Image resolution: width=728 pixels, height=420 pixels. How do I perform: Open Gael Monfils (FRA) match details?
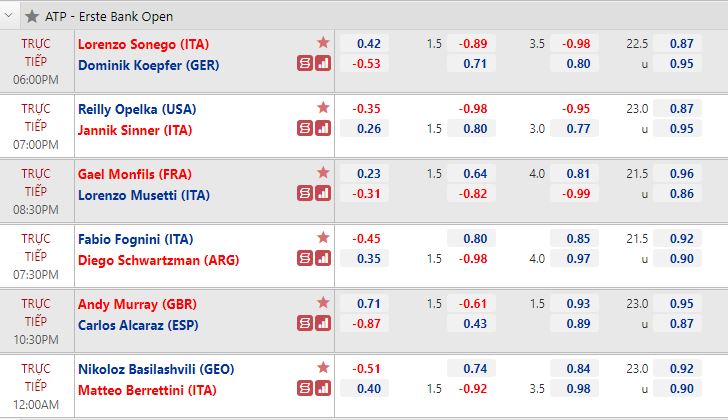[135, 174]
